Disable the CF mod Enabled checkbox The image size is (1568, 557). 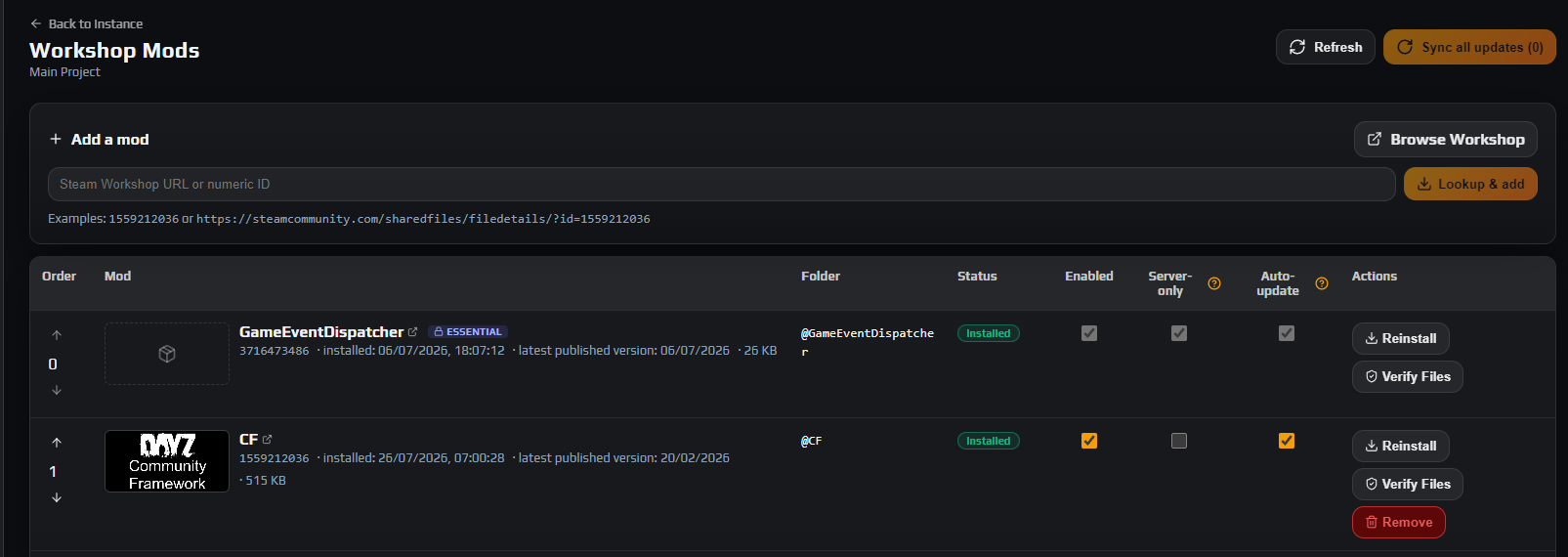click(x=1089, y=441)
